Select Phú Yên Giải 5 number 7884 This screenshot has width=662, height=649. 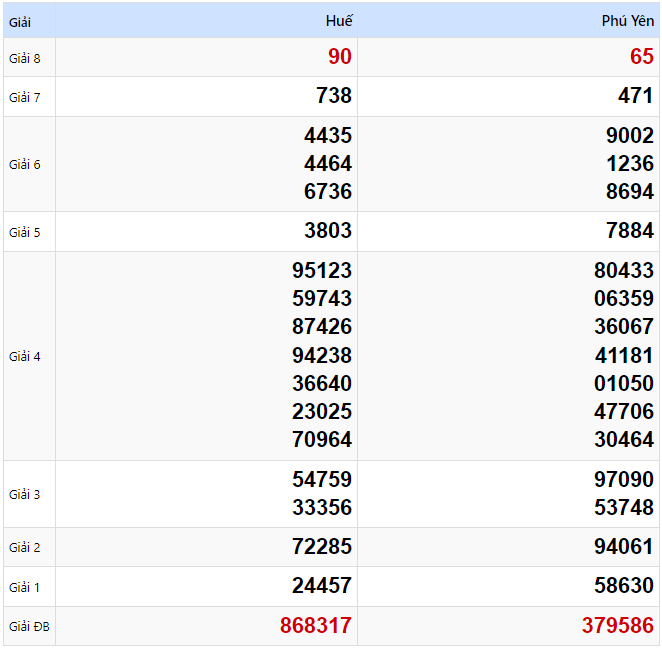tap(629, 231)
